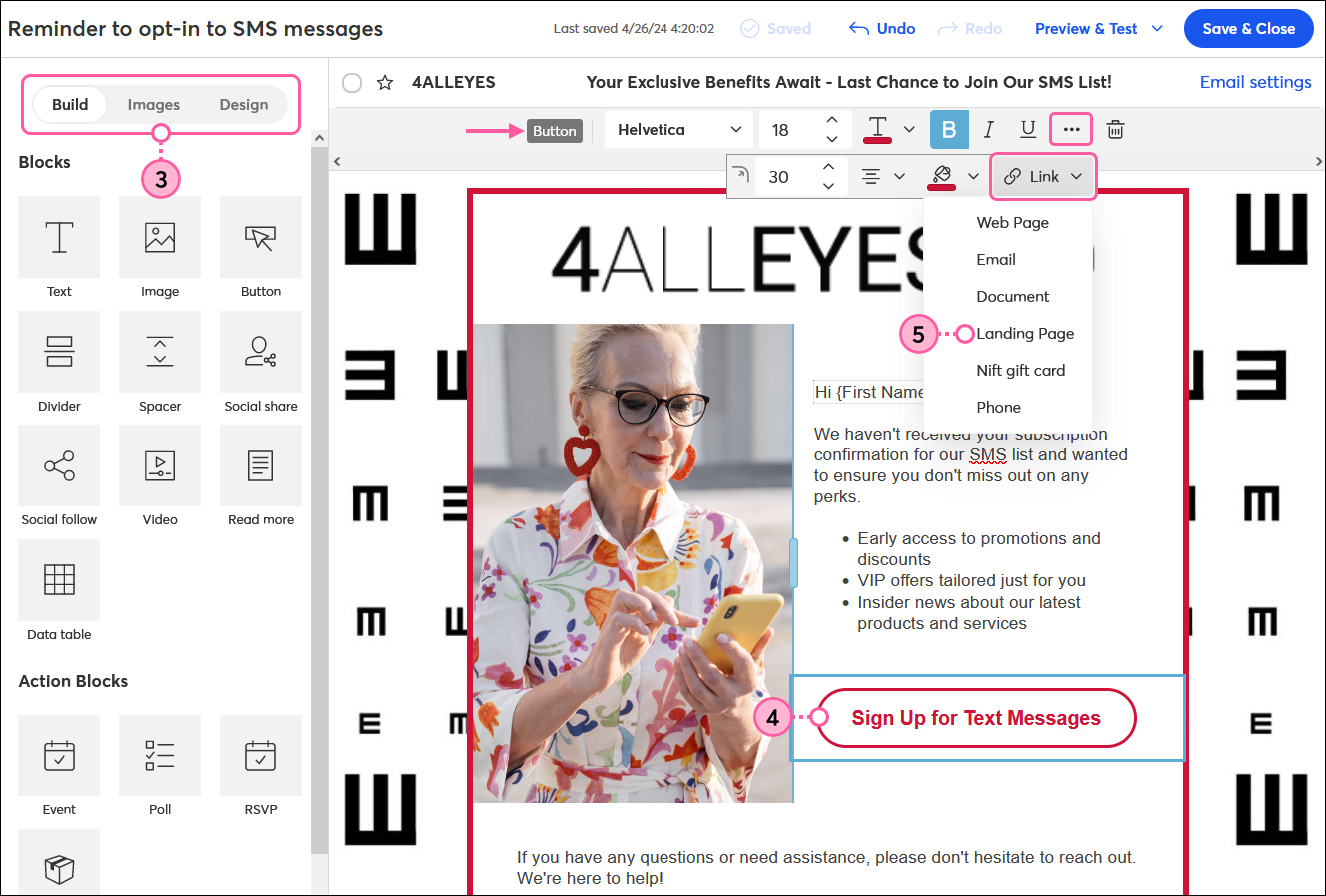1326x896 pixels.
Task: Undo the last change
Action: click(x=882, y=28)
